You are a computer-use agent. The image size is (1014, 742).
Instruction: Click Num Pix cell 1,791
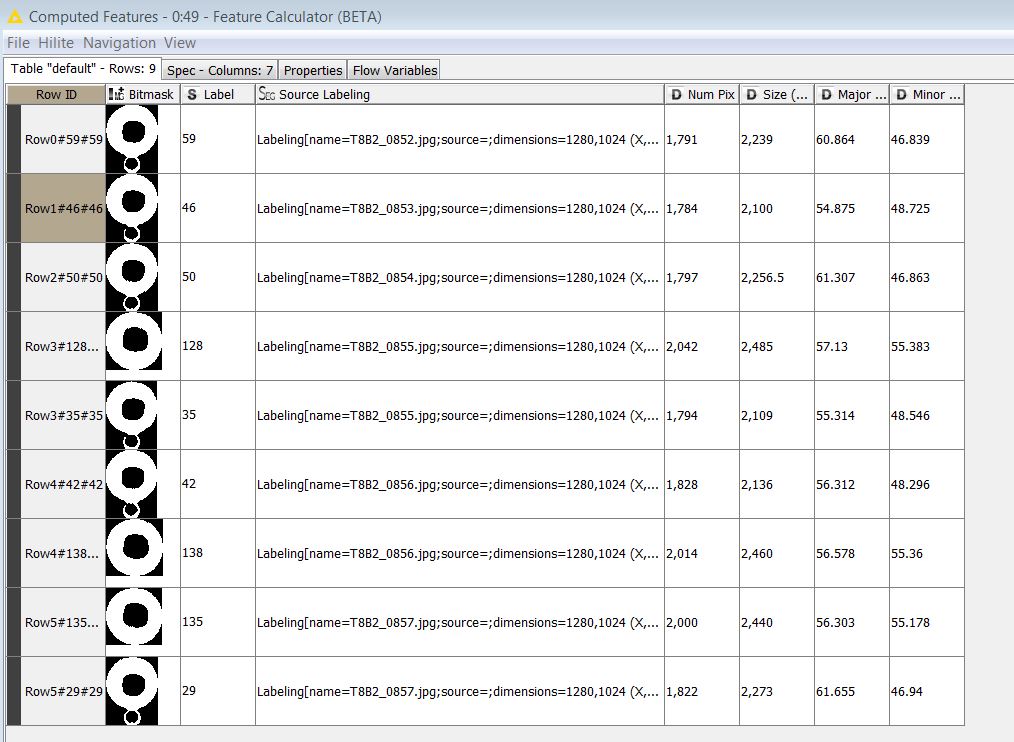point(702,139)
